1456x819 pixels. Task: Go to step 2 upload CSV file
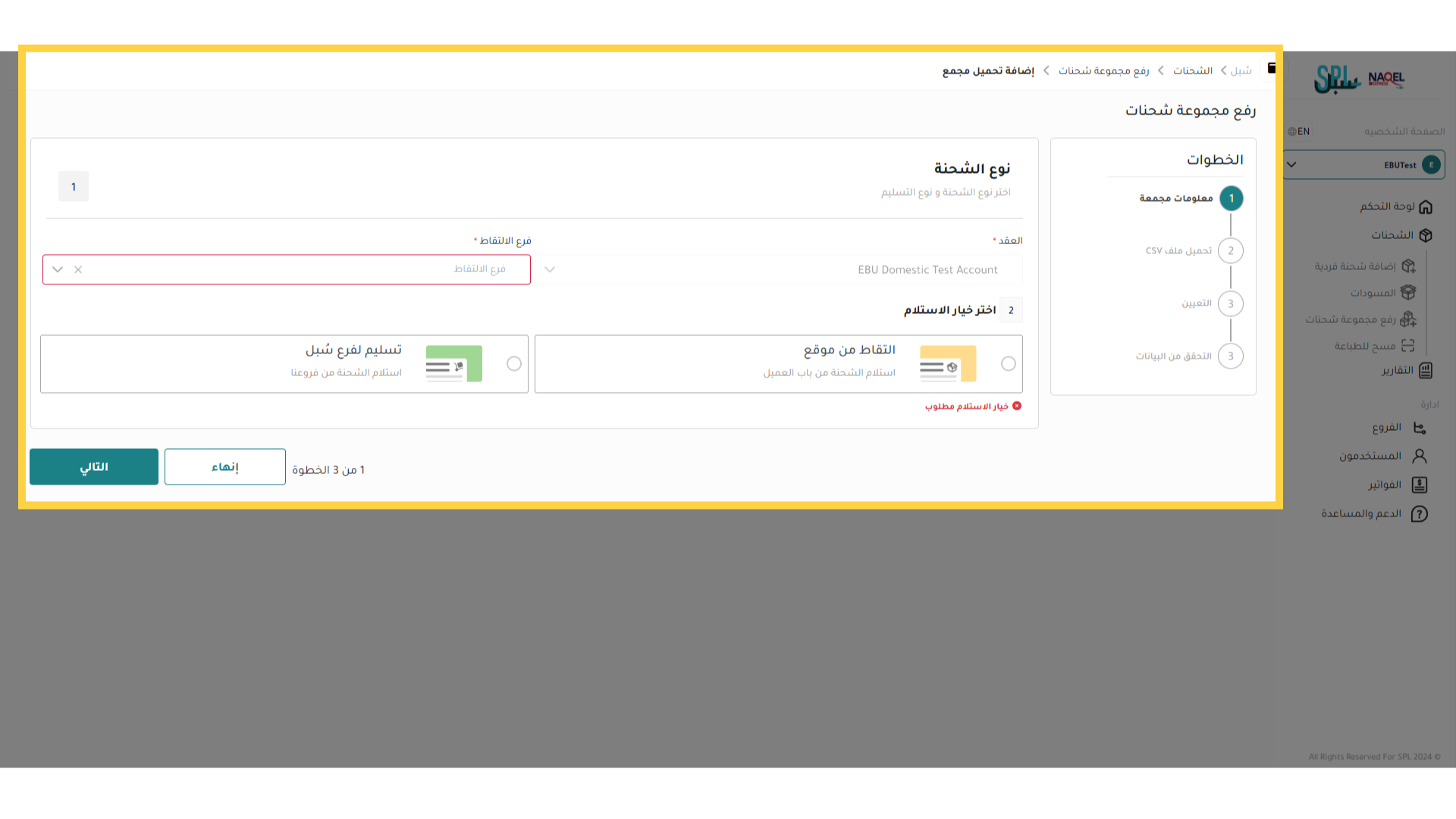(1230, 251)
